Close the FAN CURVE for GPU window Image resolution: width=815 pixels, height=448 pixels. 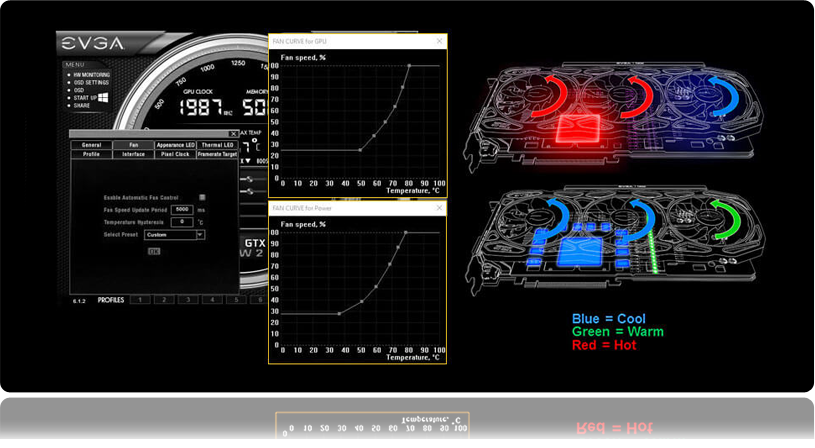point(439,41)
